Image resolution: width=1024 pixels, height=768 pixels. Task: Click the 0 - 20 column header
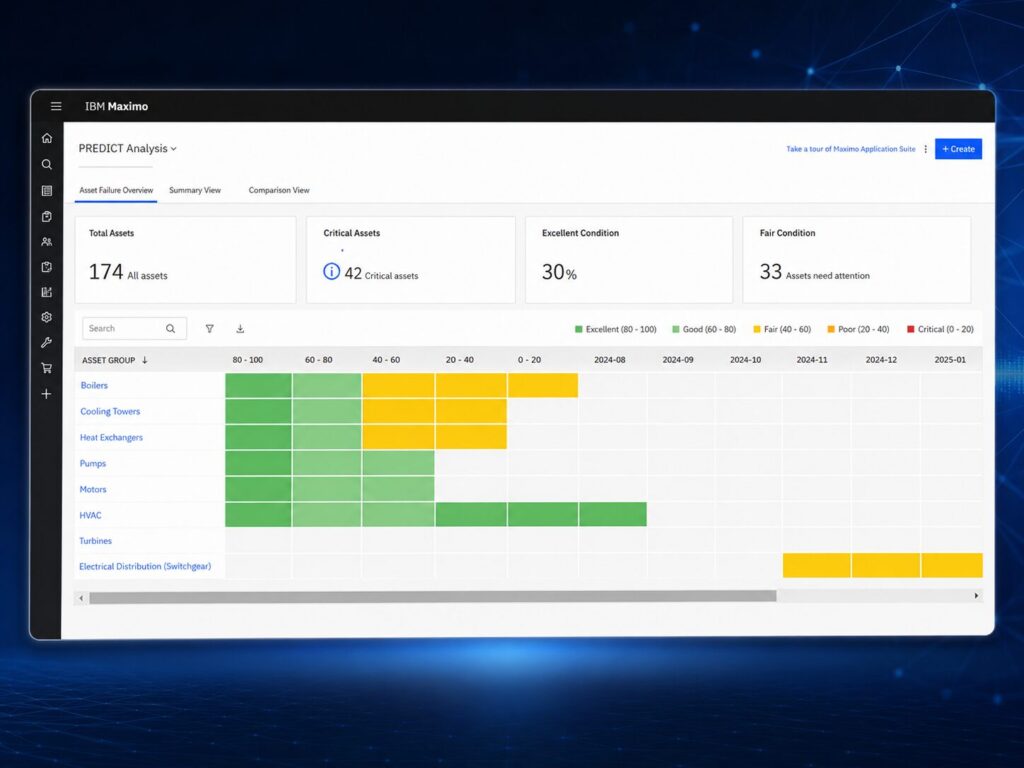tap(529, 360)
